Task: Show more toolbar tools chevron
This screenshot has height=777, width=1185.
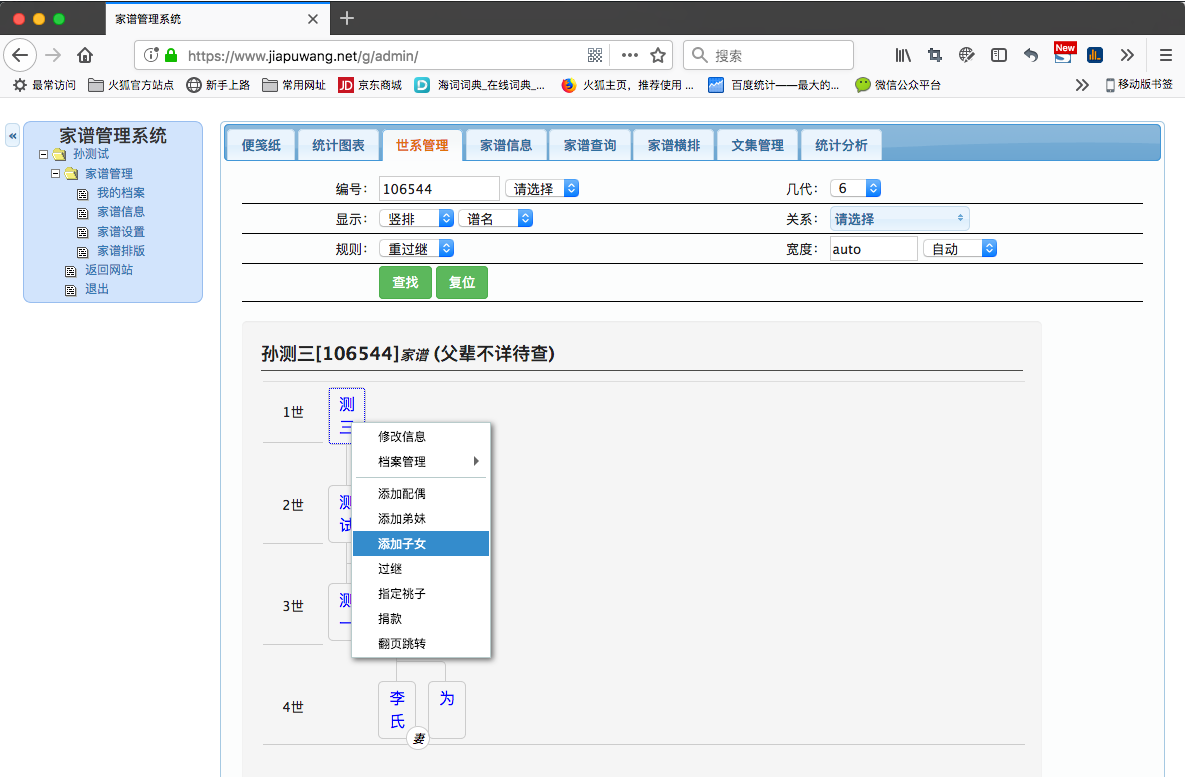Action: [x=1127, y=55]
